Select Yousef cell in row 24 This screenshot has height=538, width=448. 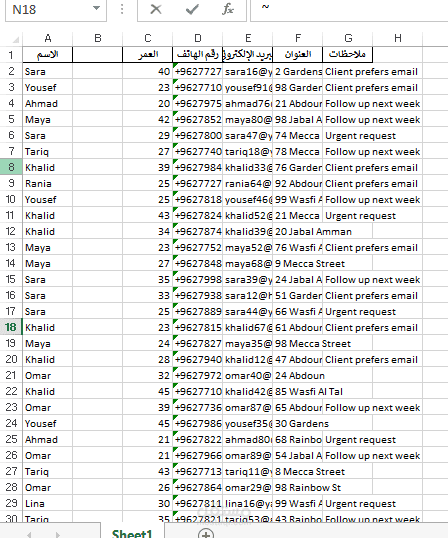tap(48, 423)
